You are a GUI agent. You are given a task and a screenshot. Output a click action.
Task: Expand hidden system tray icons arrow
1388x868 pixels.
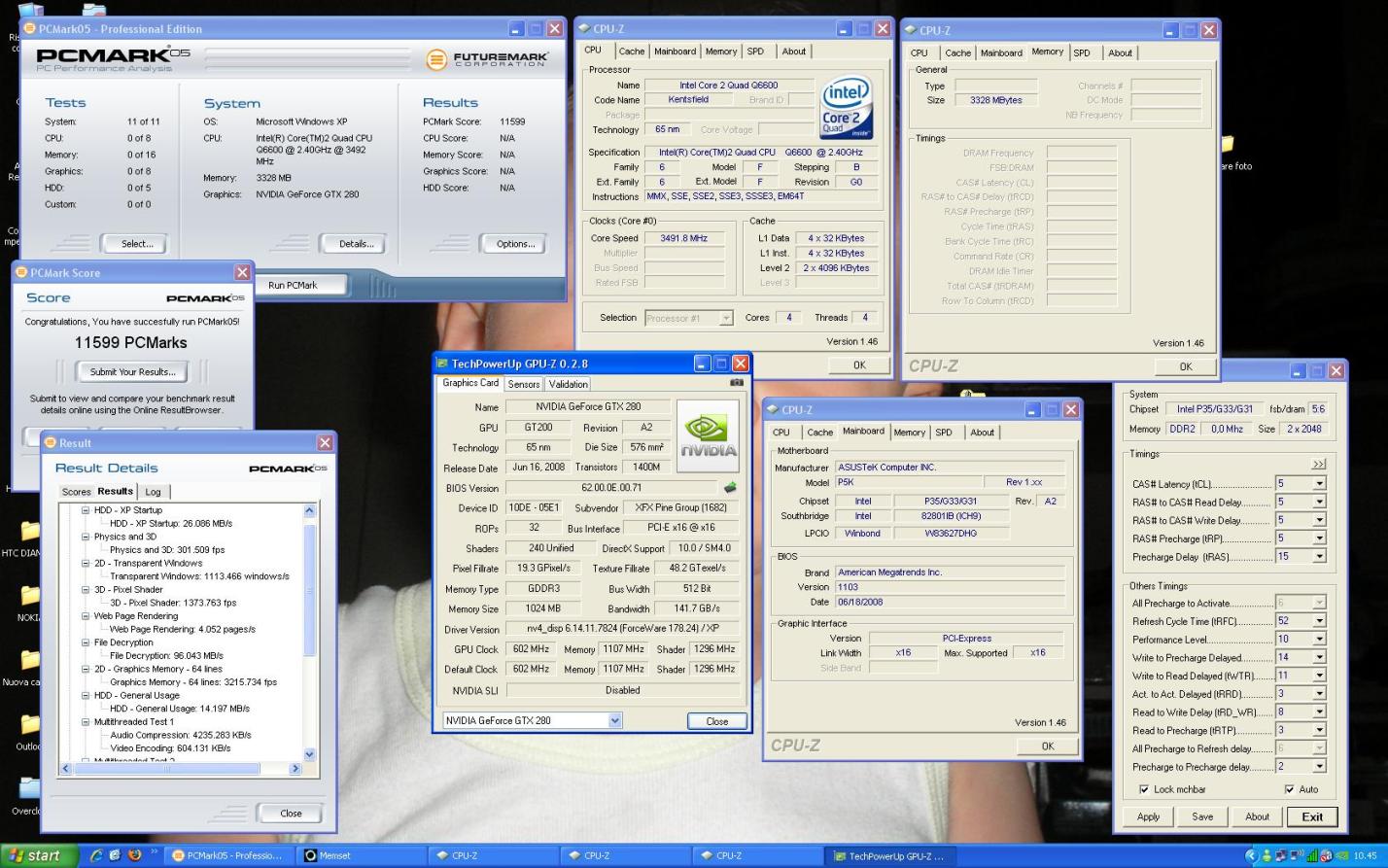pyautogui.click(x=1251, y=855)
